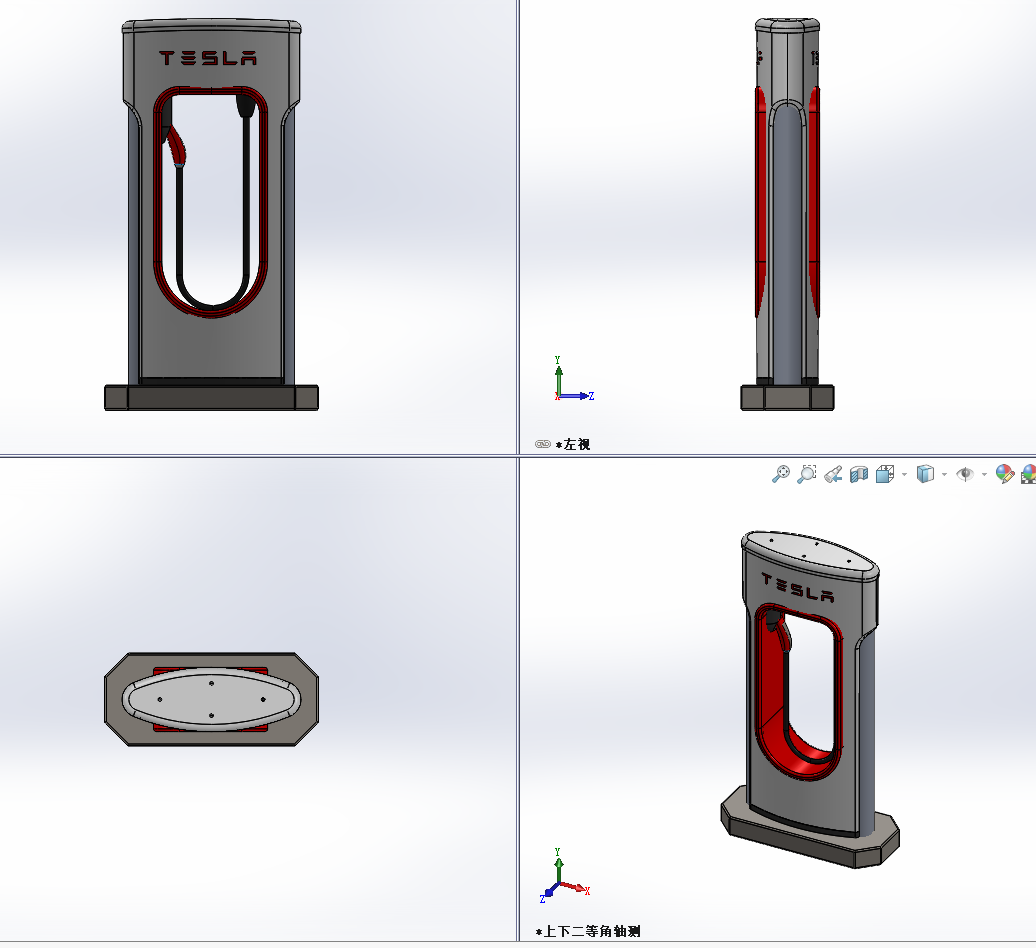
Task: Click the *上下二等角轴测 view label
Action: (588, 931)
